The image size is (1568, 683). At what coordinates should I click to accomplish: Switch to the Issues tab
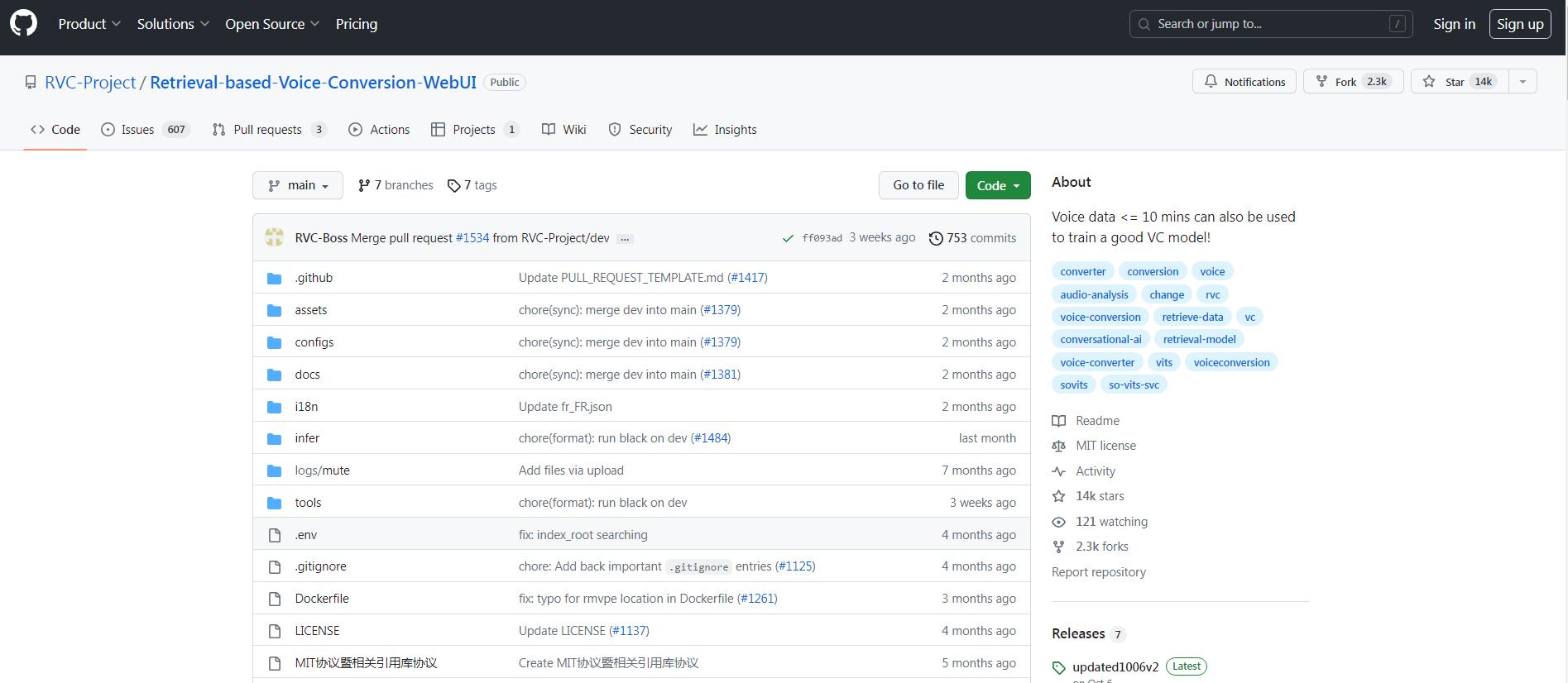pos(146,130)
